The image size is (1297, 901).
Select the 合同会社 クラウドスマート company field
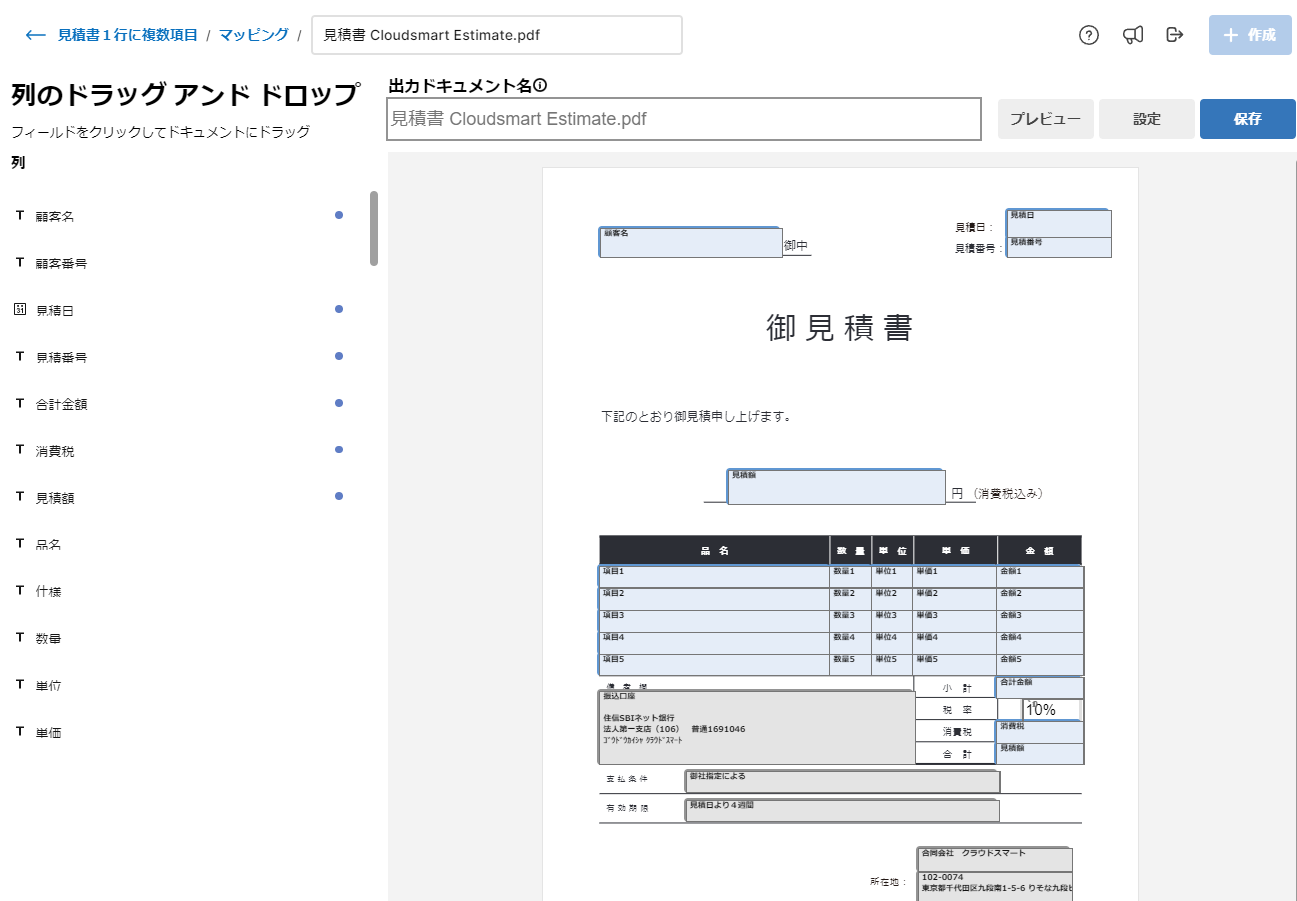click(x=995, y=860)
